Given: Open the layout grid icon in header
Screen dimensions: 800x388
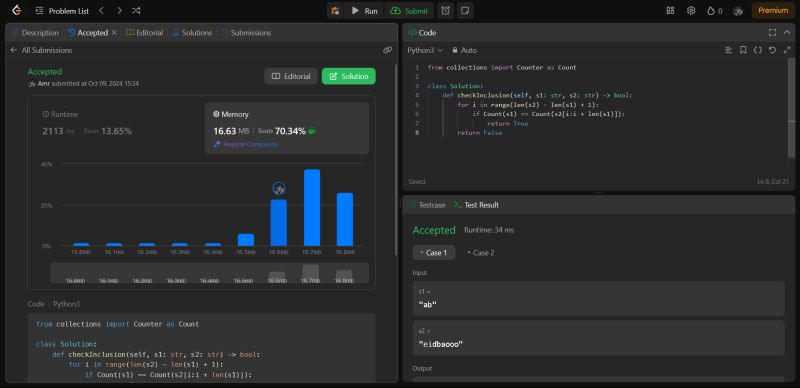Looking at the screenshot, I should [670, 10].
